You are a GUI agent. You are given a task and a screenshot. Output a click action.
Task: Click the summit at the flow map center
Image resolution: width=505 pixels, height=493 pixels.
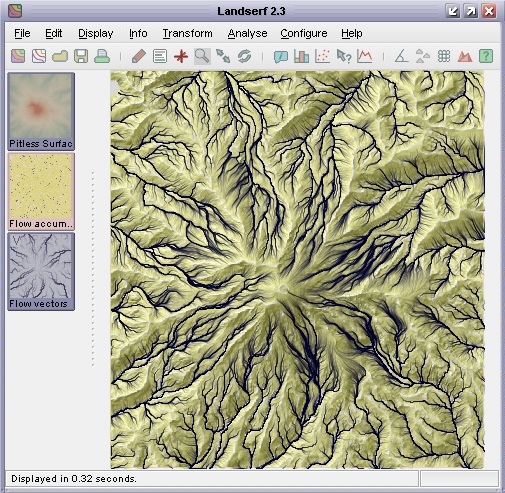pyautogui.click(x=283, y=289)
